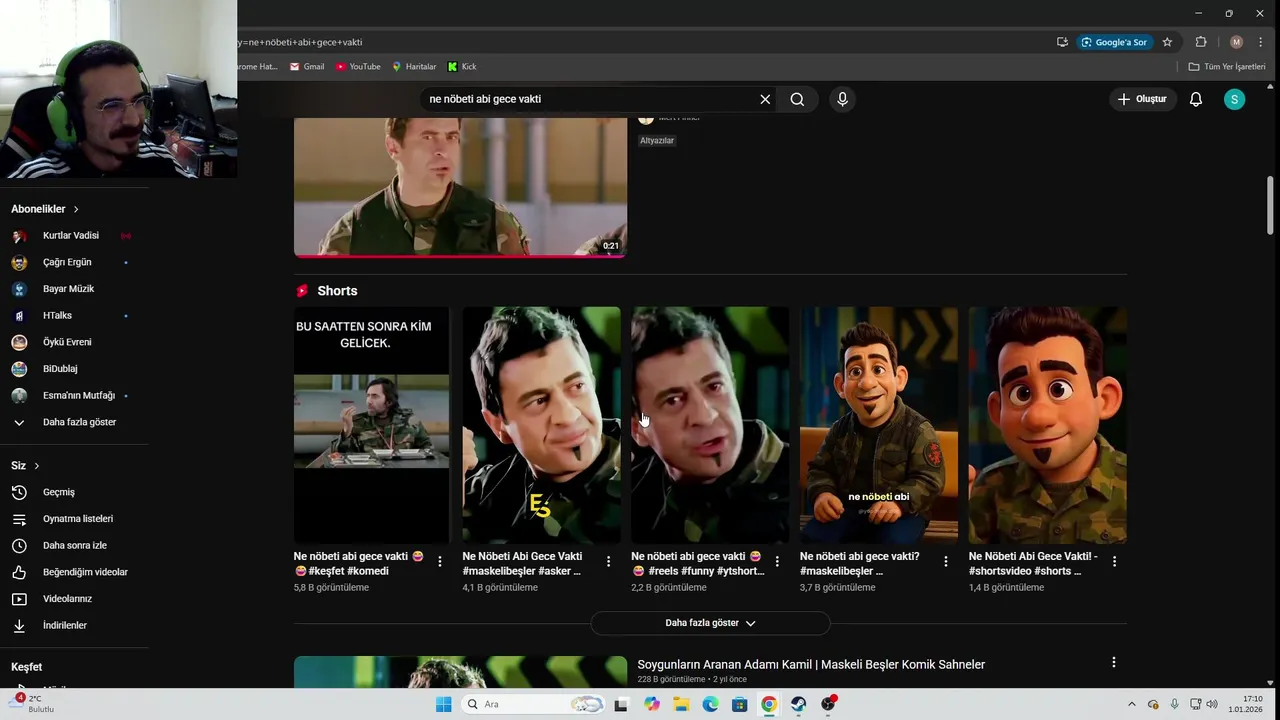Open the S account avatar menu
The height and width of the screenshot is (720, 1280).
pyautogui.click(x=1235, y=99)
